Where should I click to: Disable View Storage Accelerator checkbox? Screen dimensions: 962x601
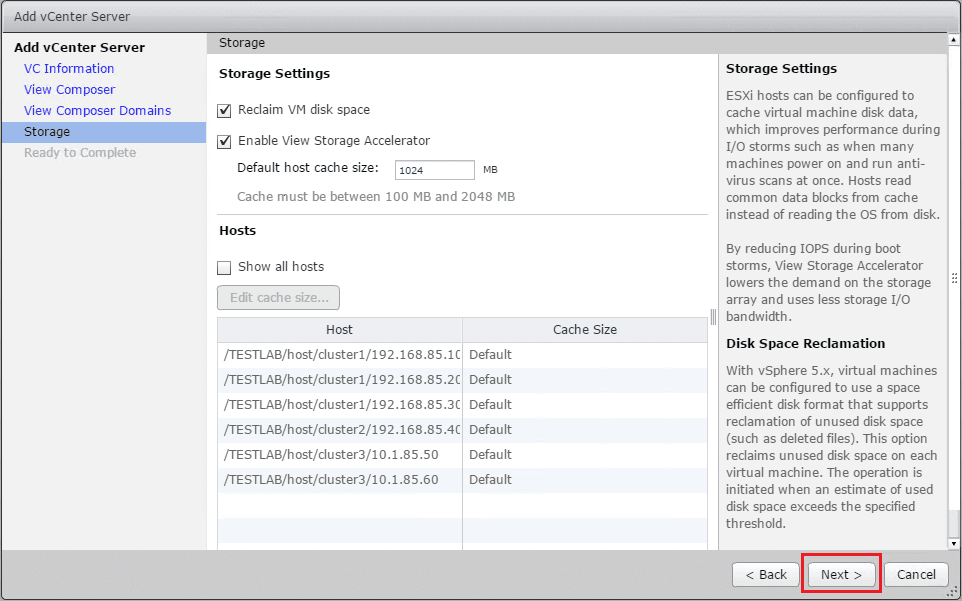[224, 141]
